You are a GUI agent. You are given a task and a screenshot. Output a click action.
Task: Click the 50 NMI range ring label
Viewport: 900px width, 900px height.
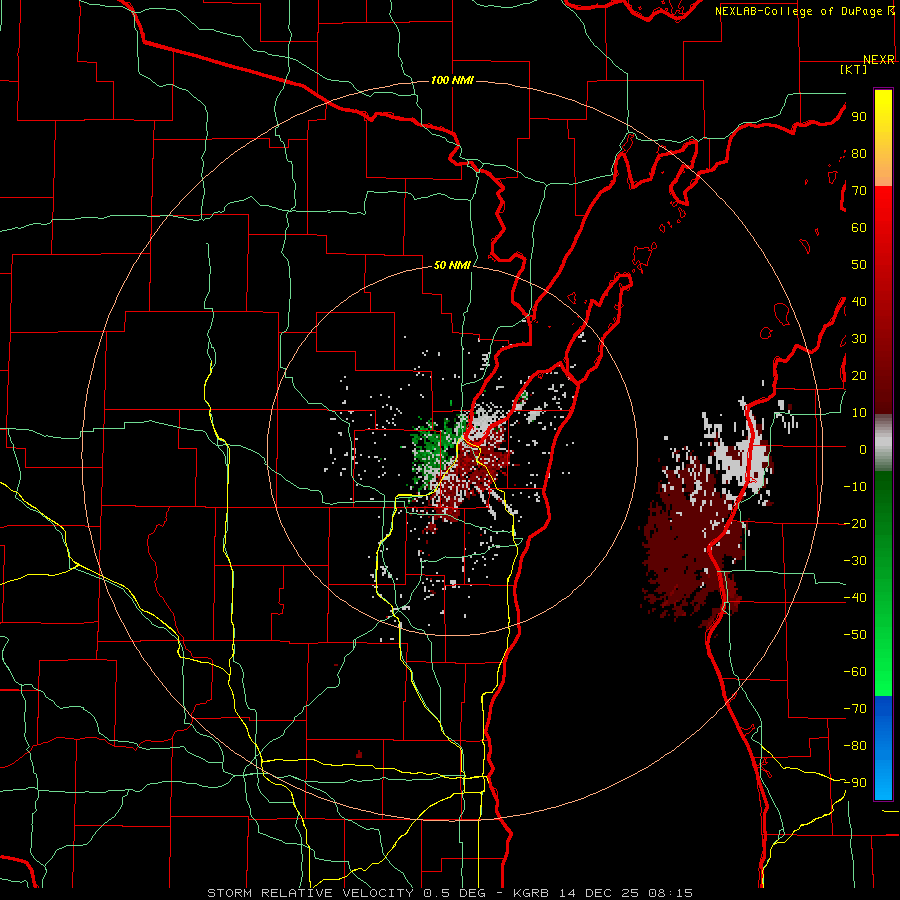(452, 265)
